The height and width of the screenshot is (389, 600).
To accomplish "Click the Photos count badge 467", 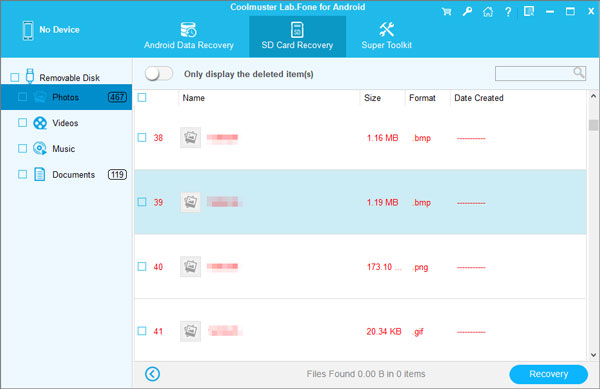I will tap(117, 97).
